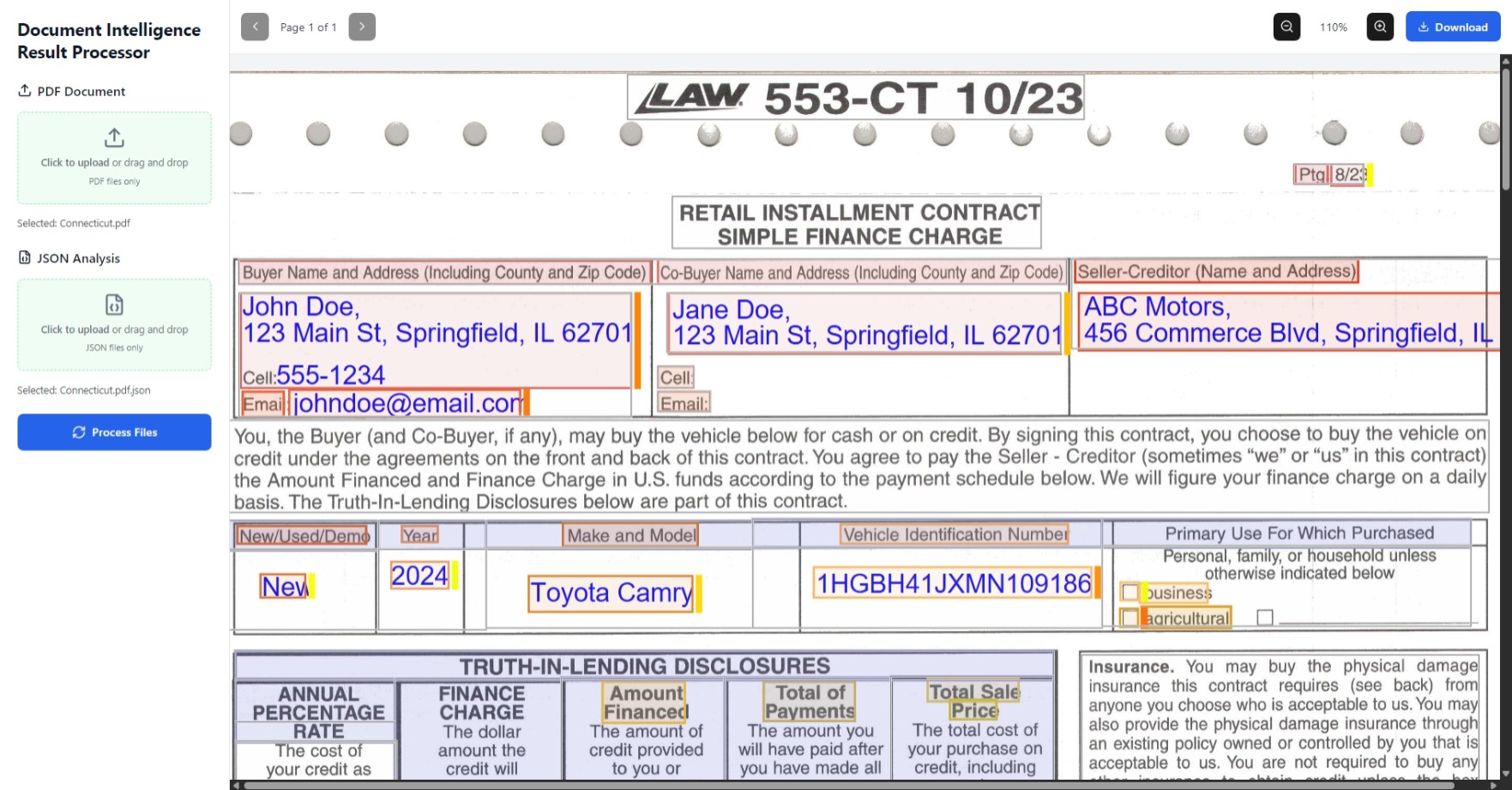
Task: Go to the previous page arrow
Action: pos(255,27)
